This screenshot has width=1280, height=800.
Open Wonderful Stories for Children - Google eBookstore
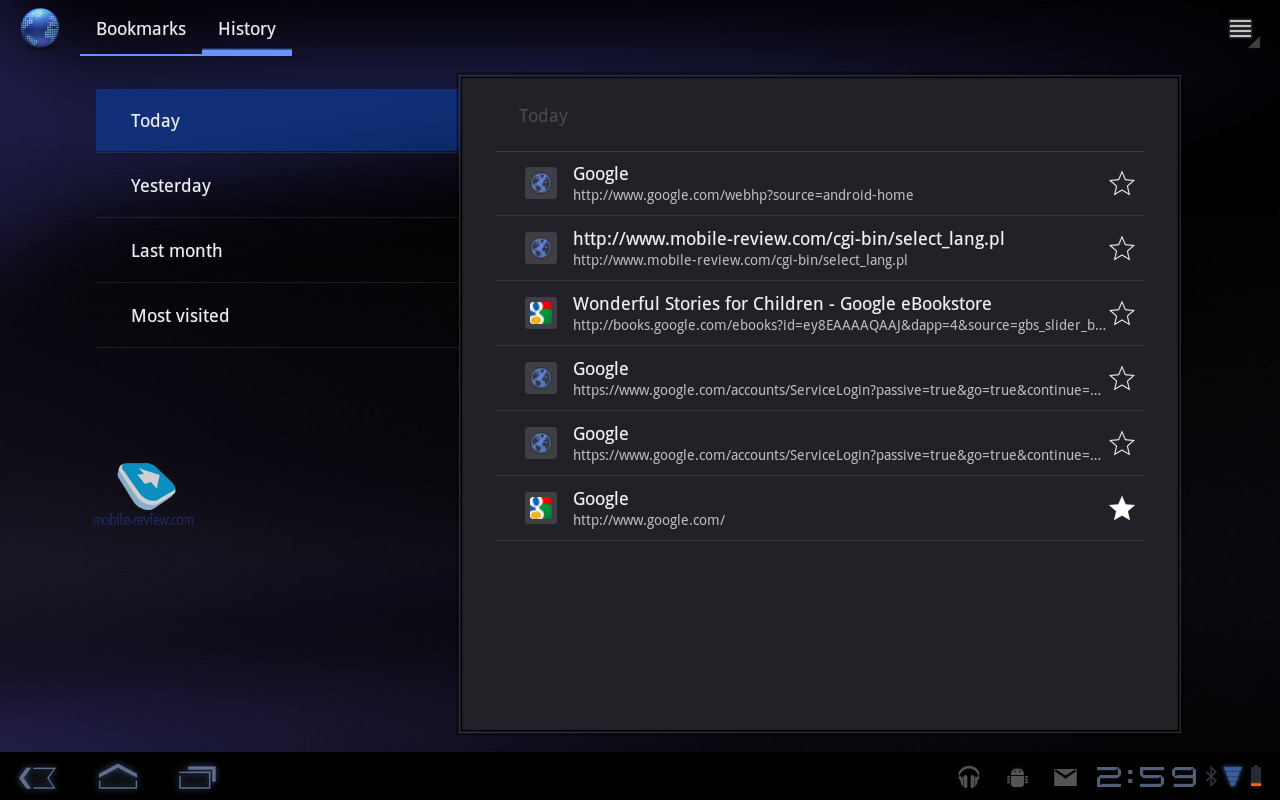pyautogui.click(x=819, y=314)
